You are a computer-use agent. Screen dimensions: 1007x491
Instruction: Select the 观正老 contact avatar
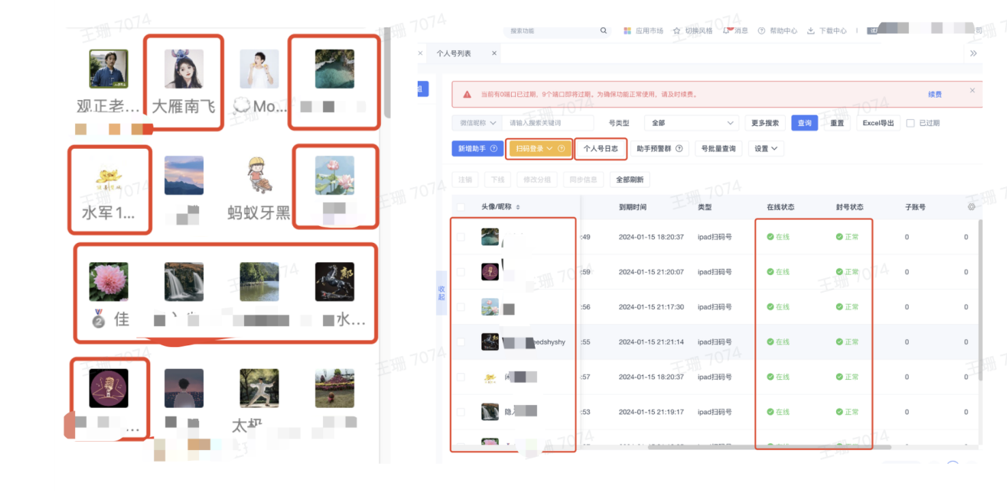point(109,69)
